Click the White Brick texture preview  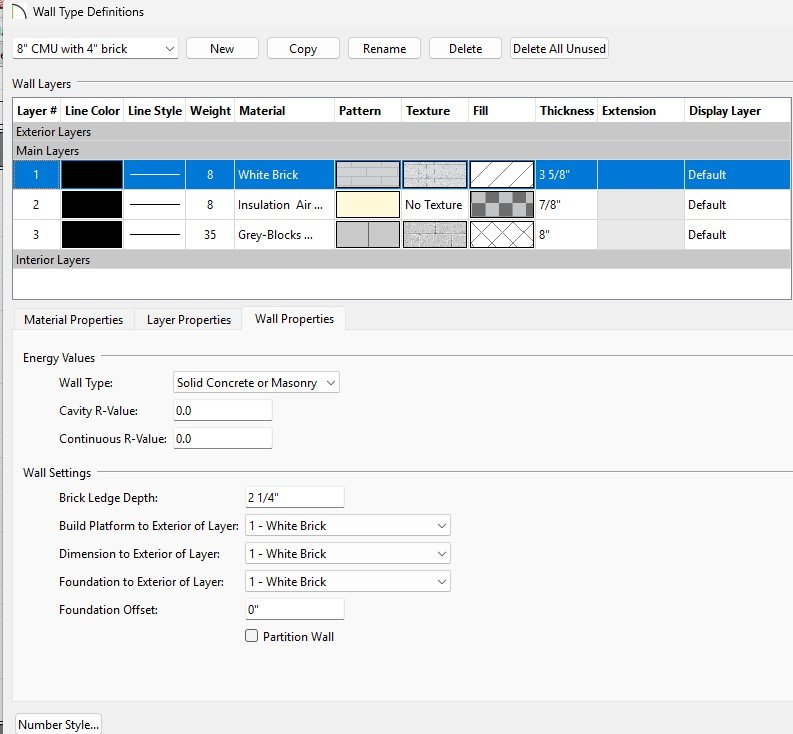(x=435, y=175)
